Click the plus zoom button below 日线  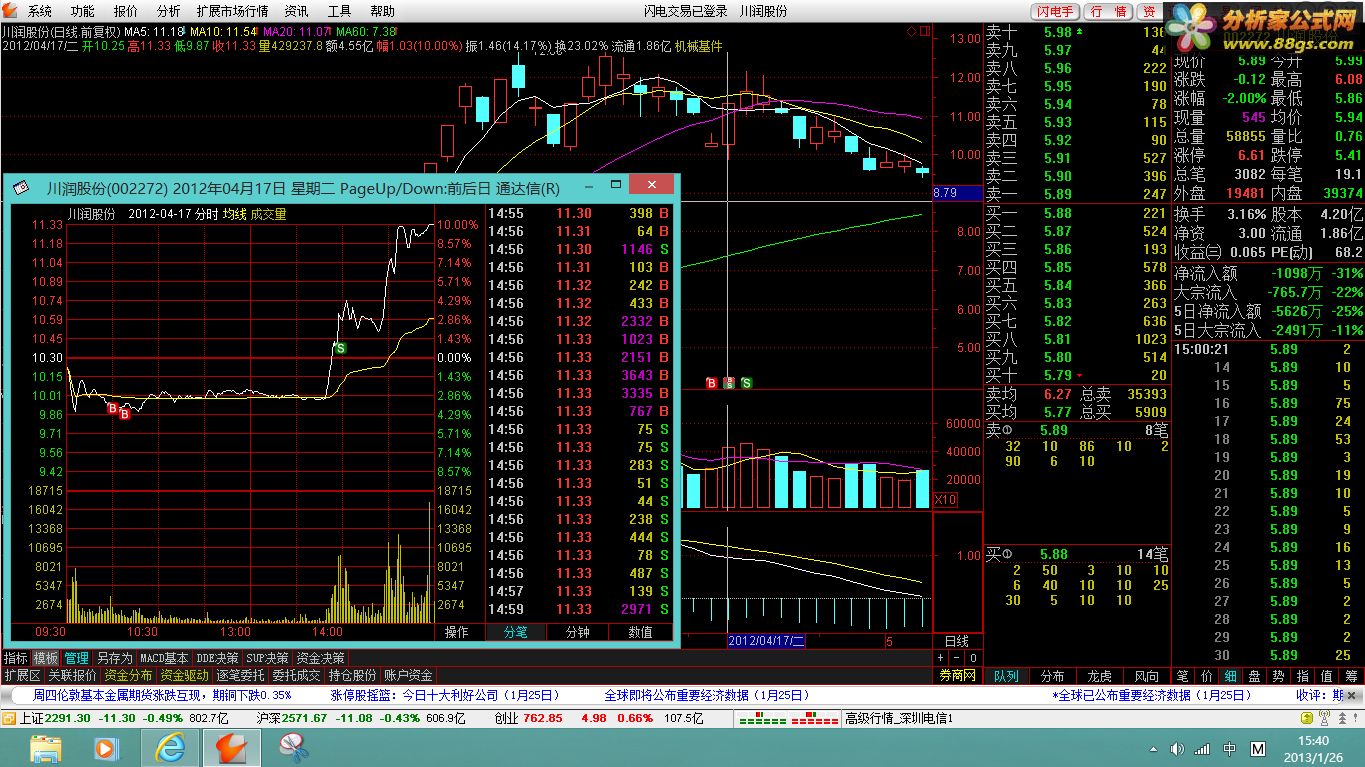pos(941,658)
